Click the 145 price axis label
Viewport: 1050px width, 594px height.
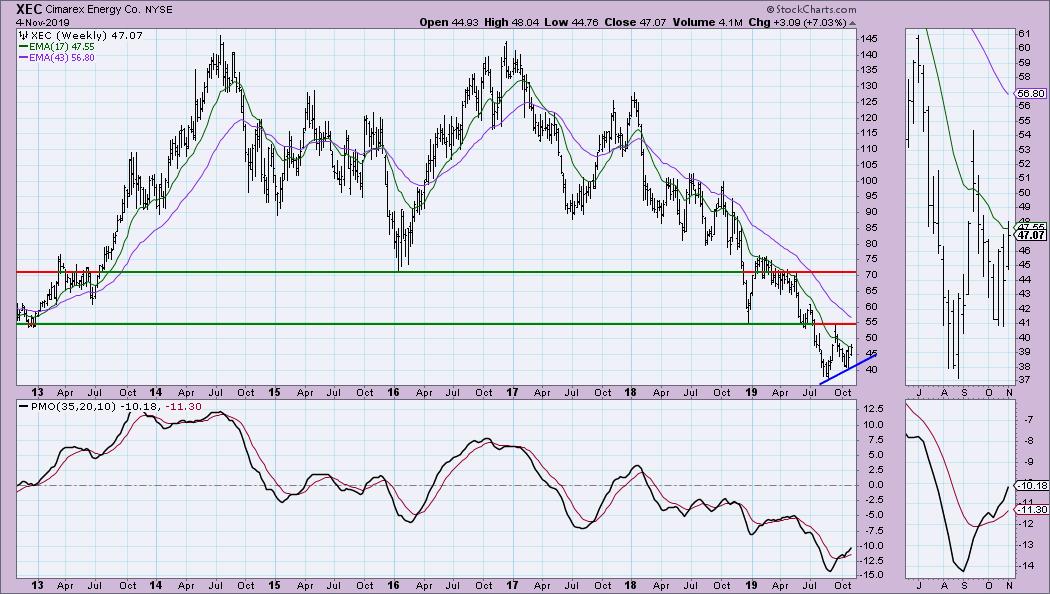869,39
